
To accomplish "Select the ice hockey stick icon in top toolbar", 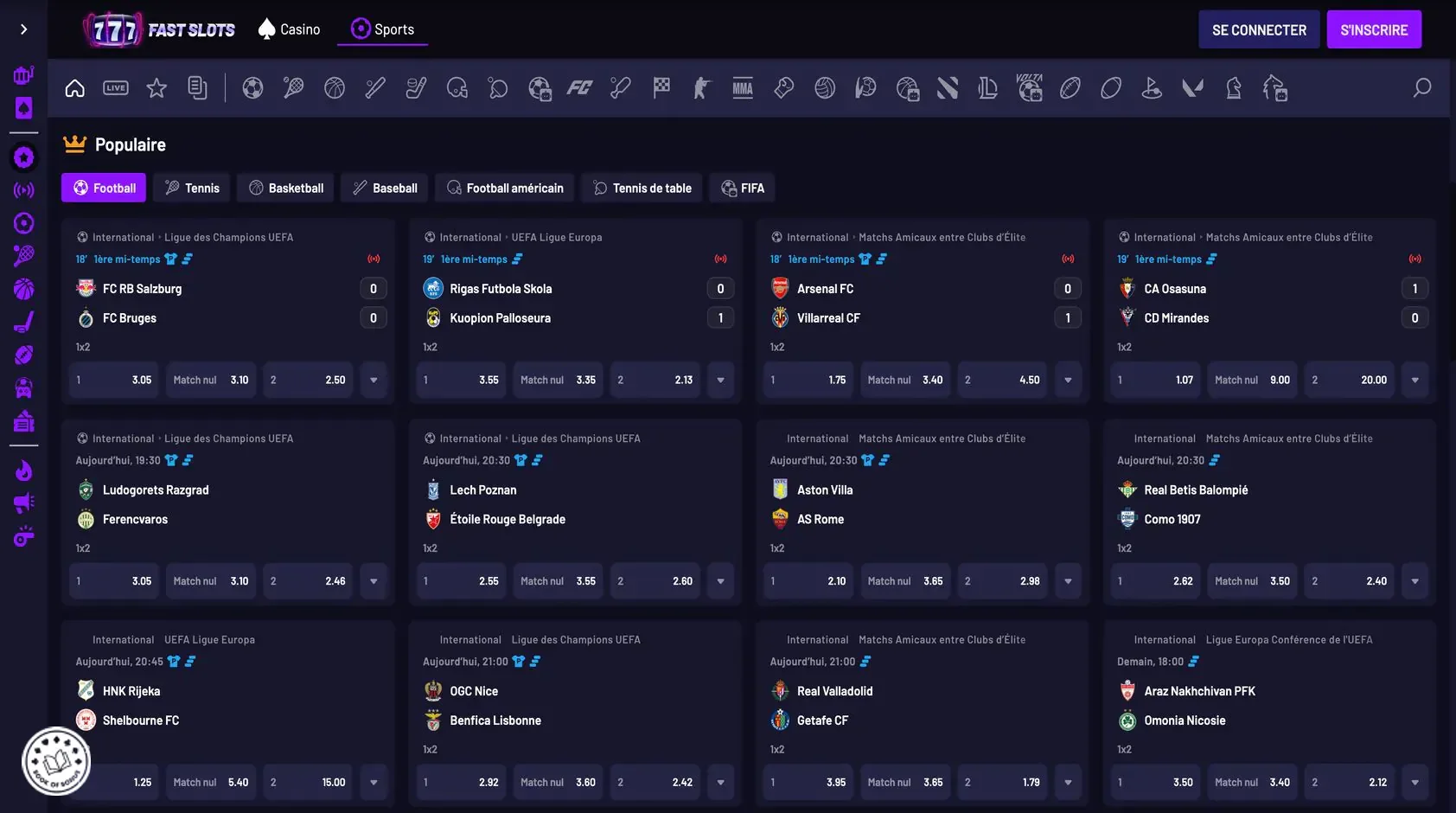I will tap(416, 88).
